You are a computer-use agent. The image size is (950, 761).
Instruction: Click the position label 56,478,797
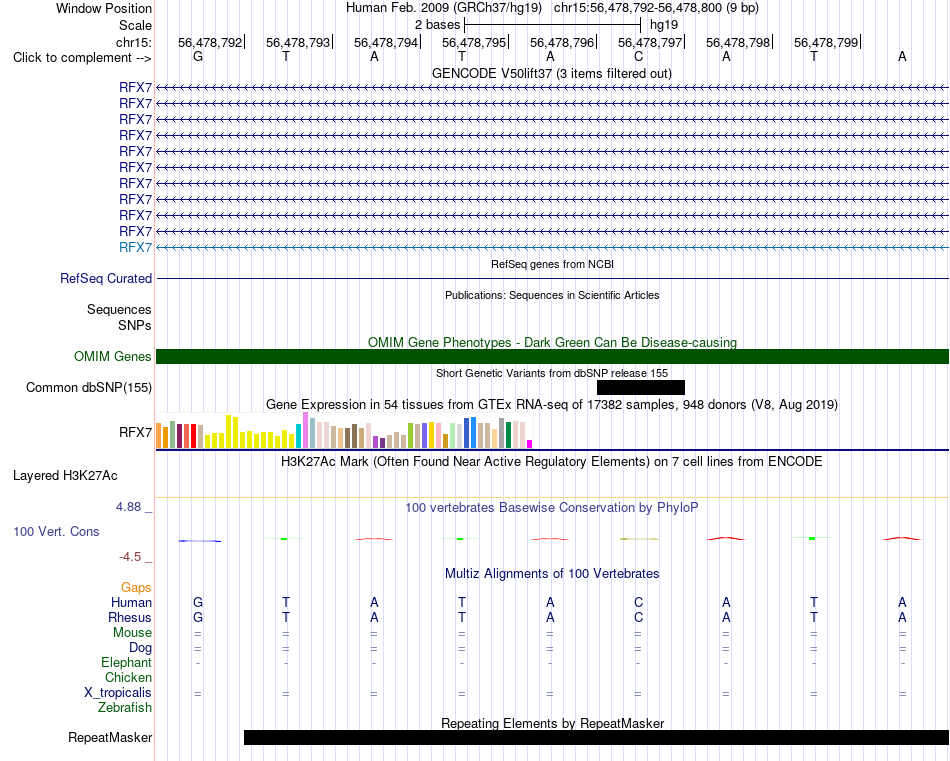point(650,42)
